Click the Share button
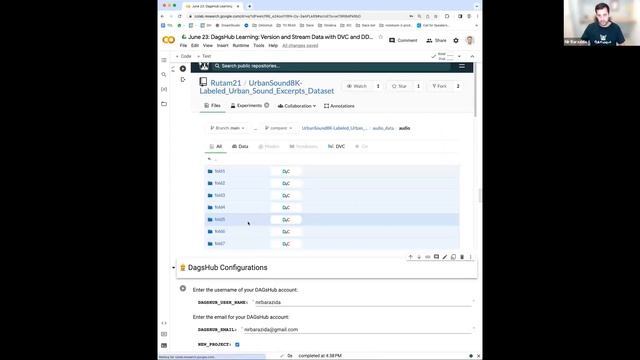The width and height of the screenshot is (640, 360). 436,40
